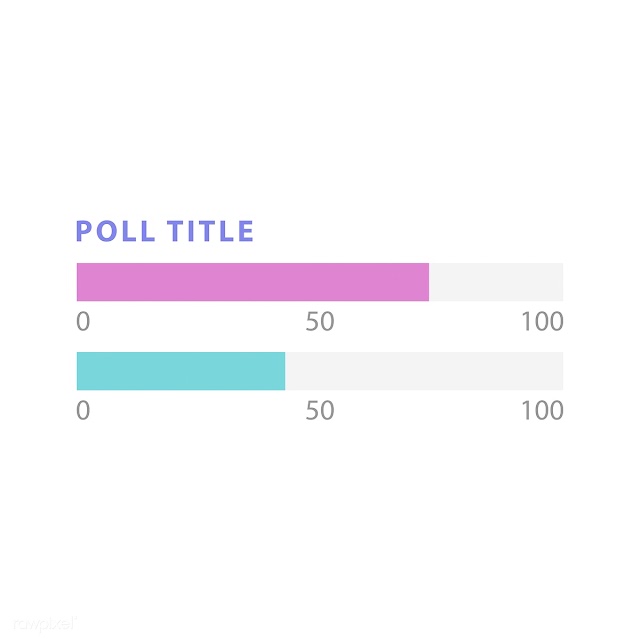This screenshot has width=640, height=640.
Task: Click the pink filled progress bar
Action: coord(253,282)
